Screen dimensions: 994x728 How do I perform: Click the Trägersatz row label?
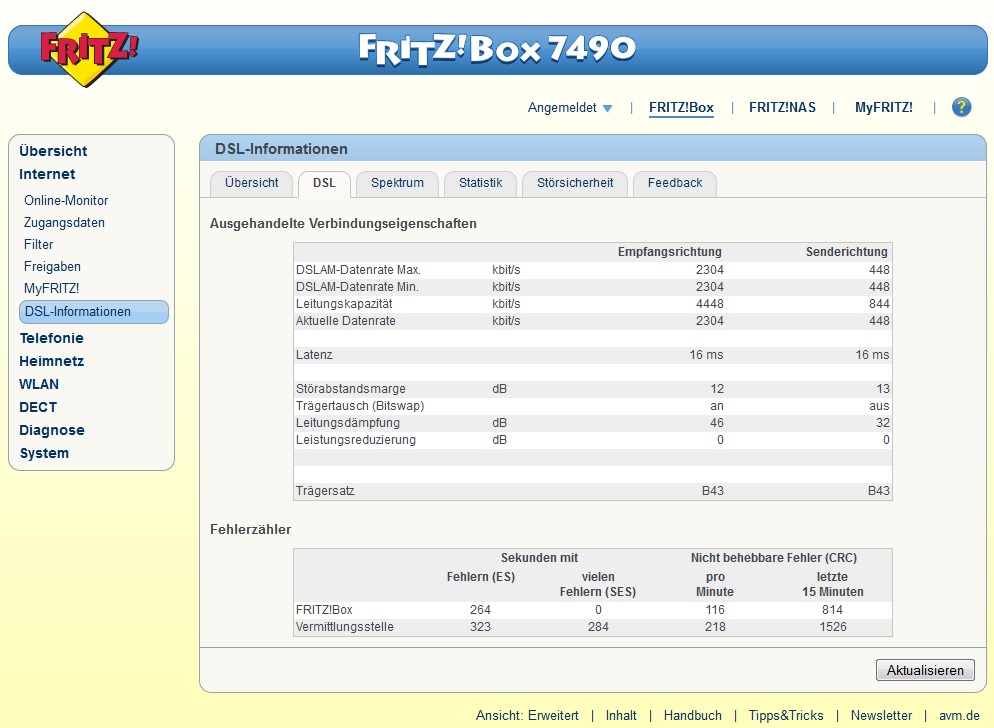coord(325,491)
